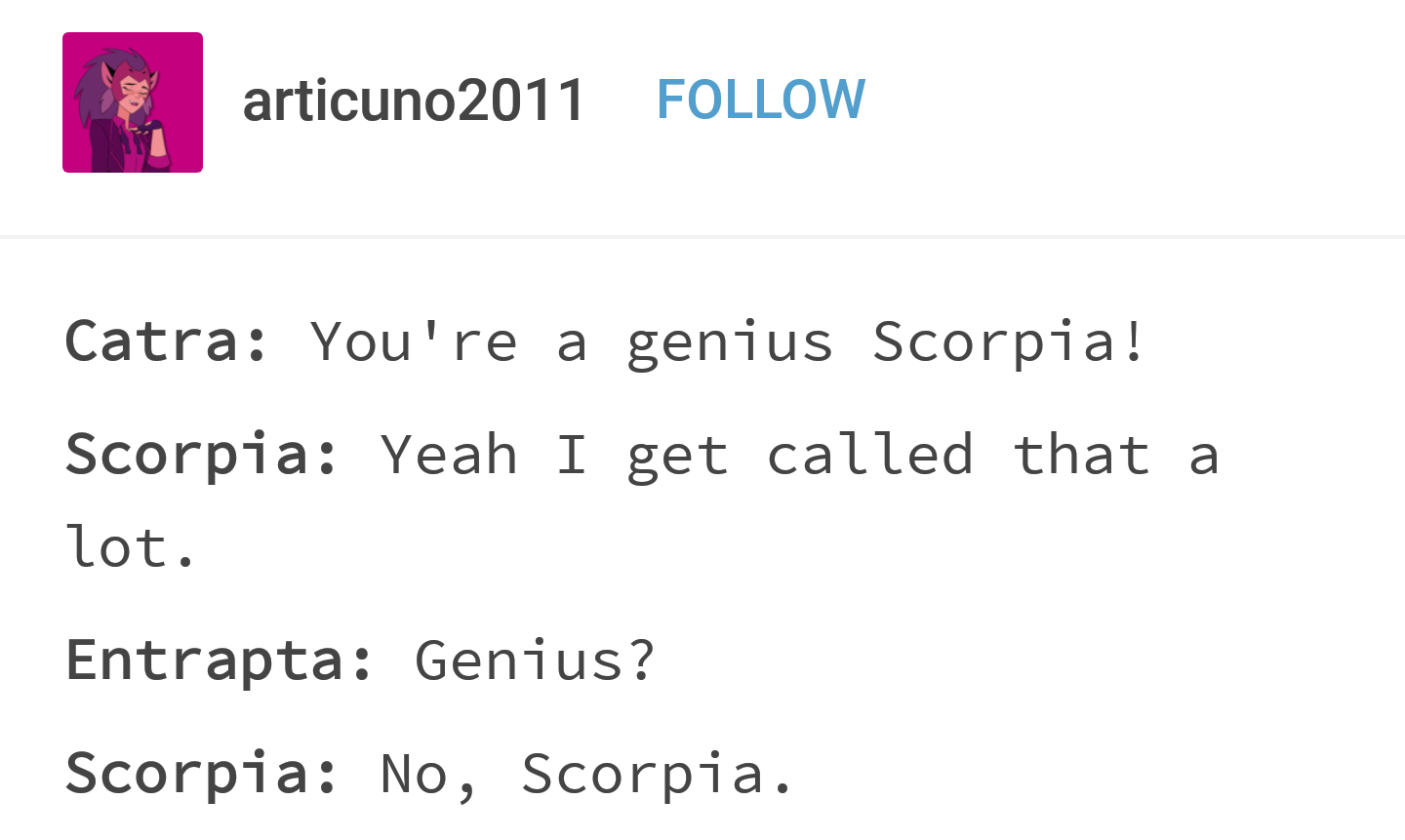Click the article 'a' before 'genius'
The image size is (1405, 840).
click(x=572, y=345)
